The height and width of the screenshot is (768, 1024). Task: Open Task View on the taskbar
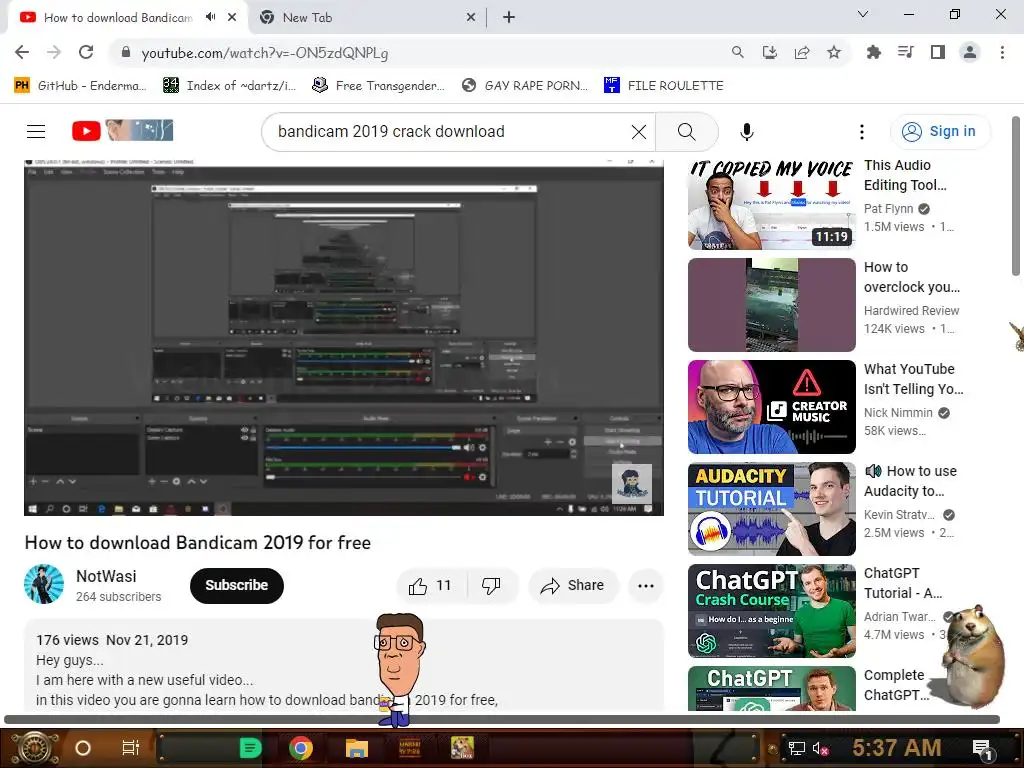point(131,748)
